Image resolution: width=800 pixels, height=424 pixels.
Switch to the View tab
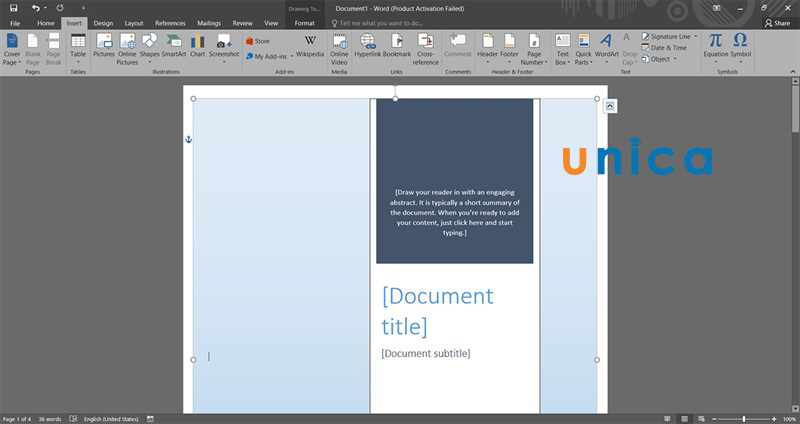point(271,23)
